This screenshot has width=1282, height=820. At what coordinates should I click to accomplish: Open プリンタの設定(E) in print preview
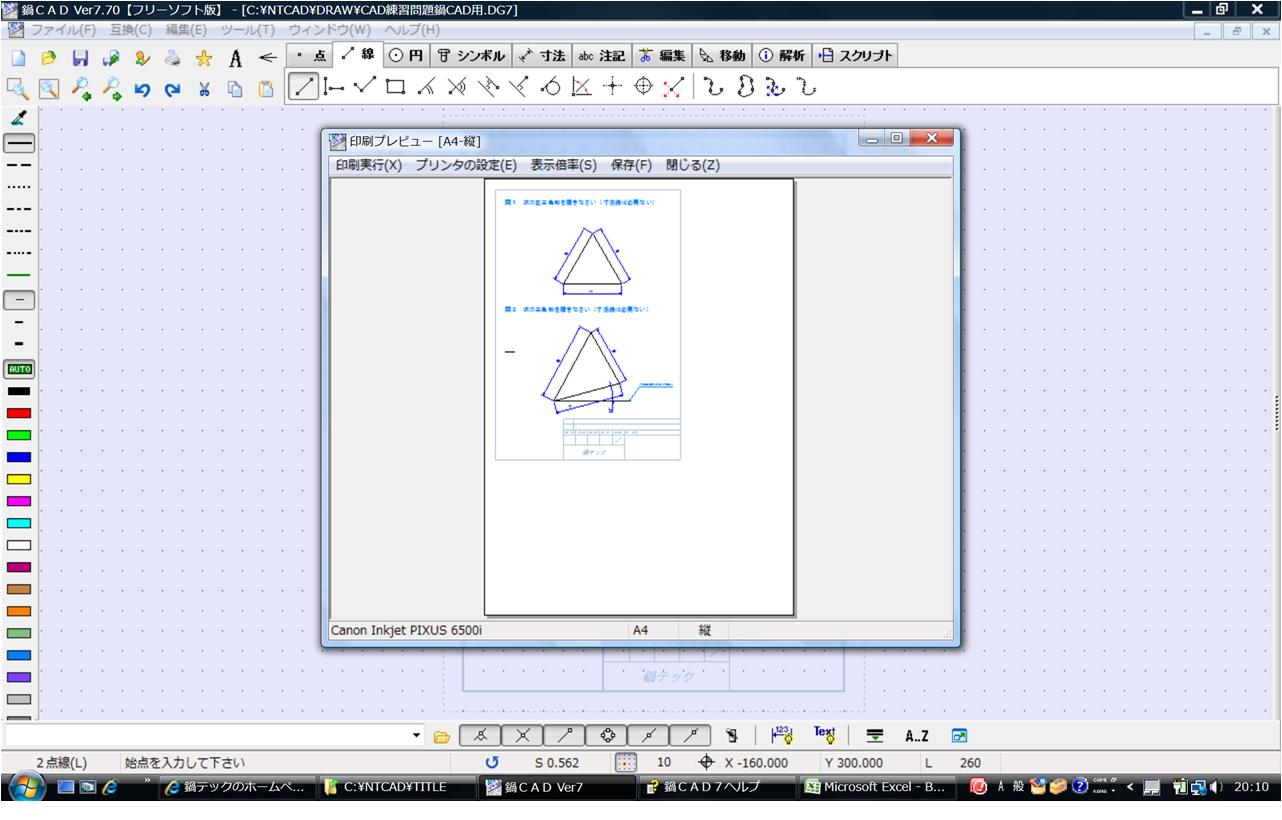click(x=466, y=165)
